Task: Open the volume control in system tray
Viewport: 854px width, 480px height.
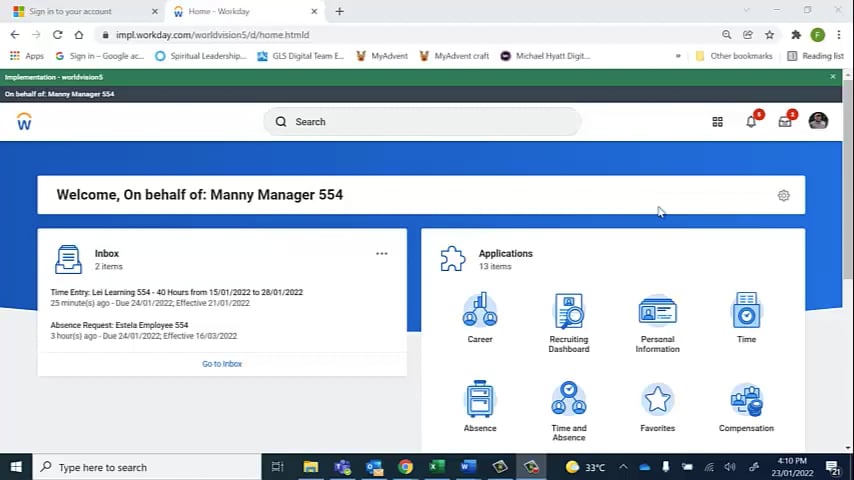Action: [730, 467]
